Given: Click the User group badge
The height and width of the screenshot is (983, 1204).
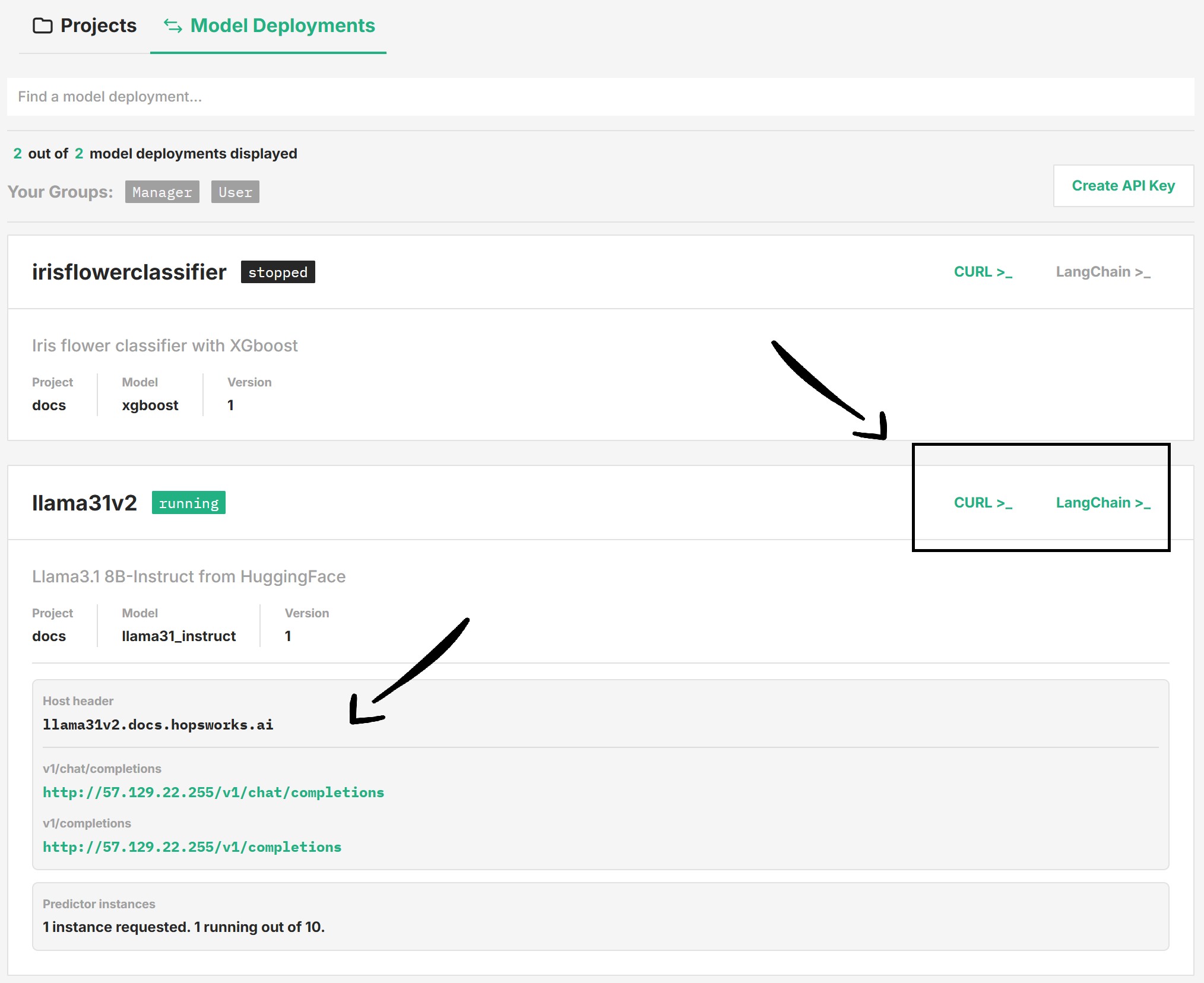Looking at the screenshot, I should (x=235, y=192).
